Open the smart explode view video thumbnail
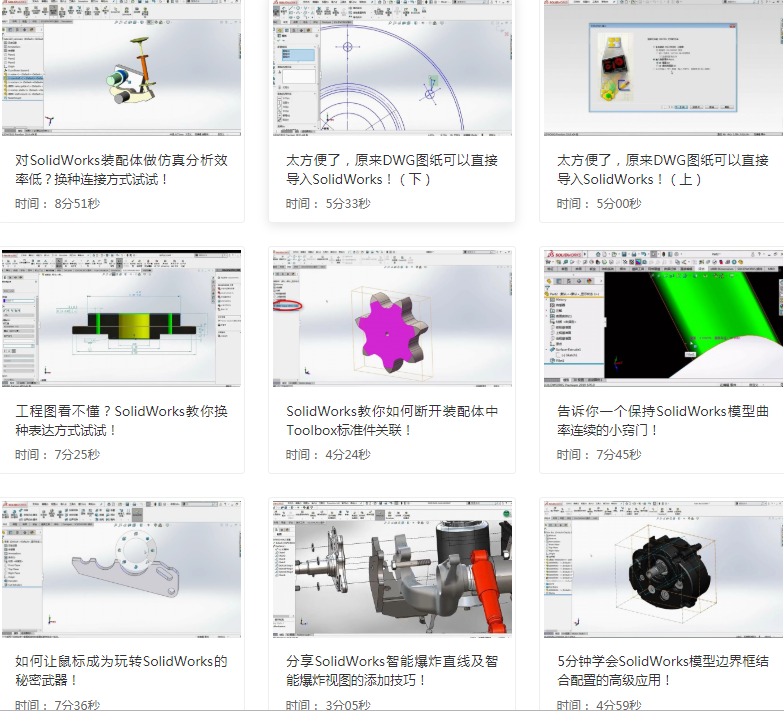Image resolution: width=784 pixels, height=712 pixels. pos(392,568)
